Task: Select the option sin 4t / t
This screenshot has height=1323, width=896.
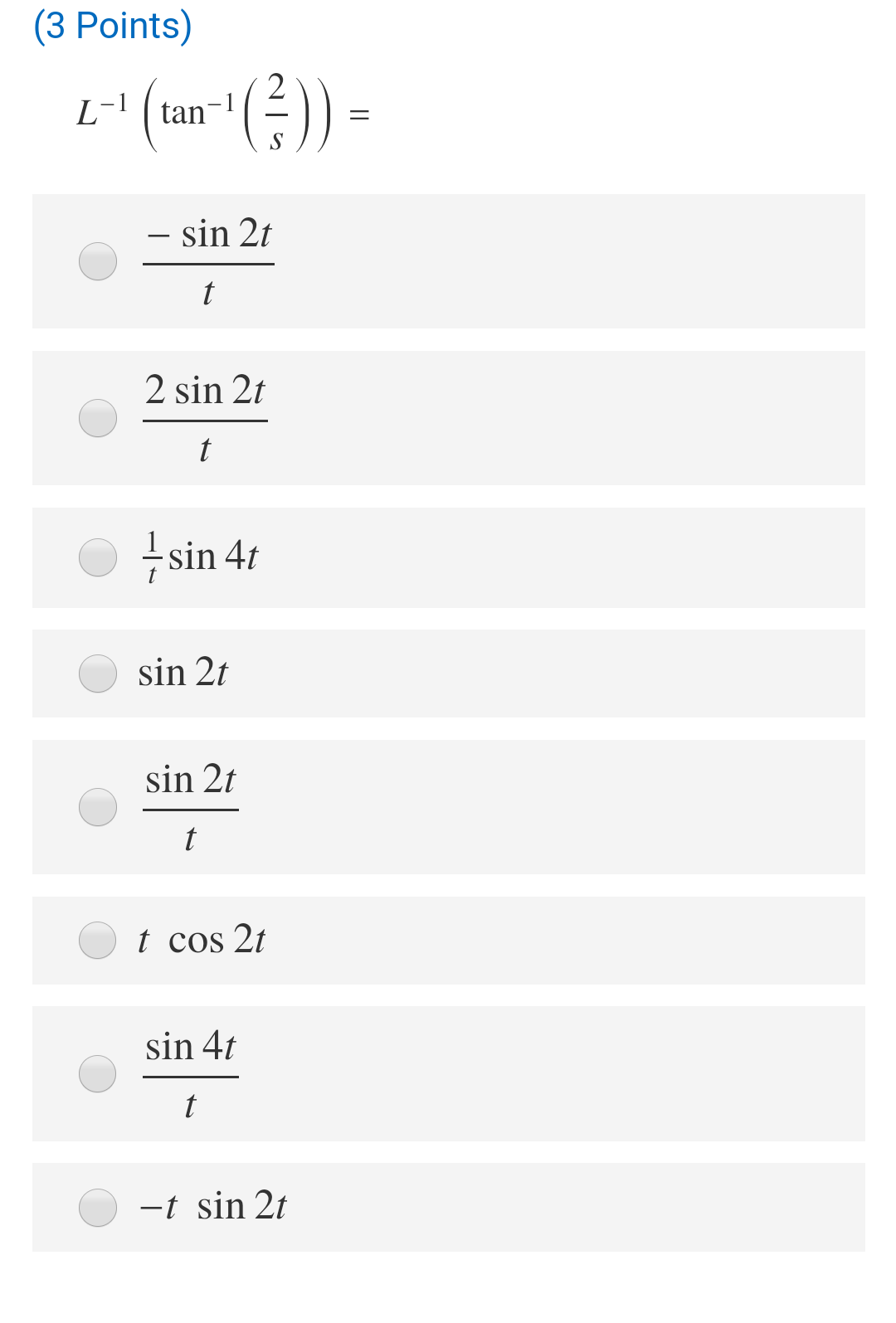Action: point(97,1074)
